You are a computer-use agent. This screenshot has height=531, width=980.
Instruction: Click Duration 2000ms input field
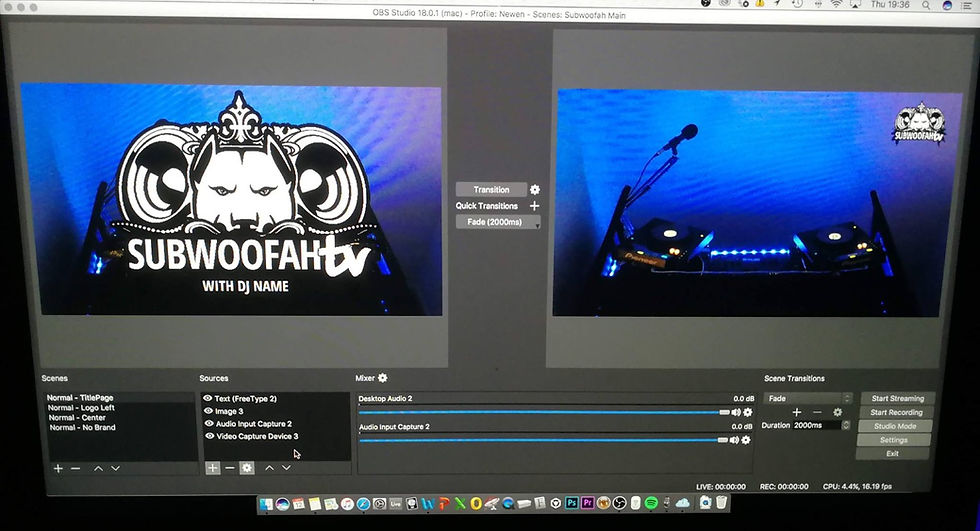[x=817, y=425]
